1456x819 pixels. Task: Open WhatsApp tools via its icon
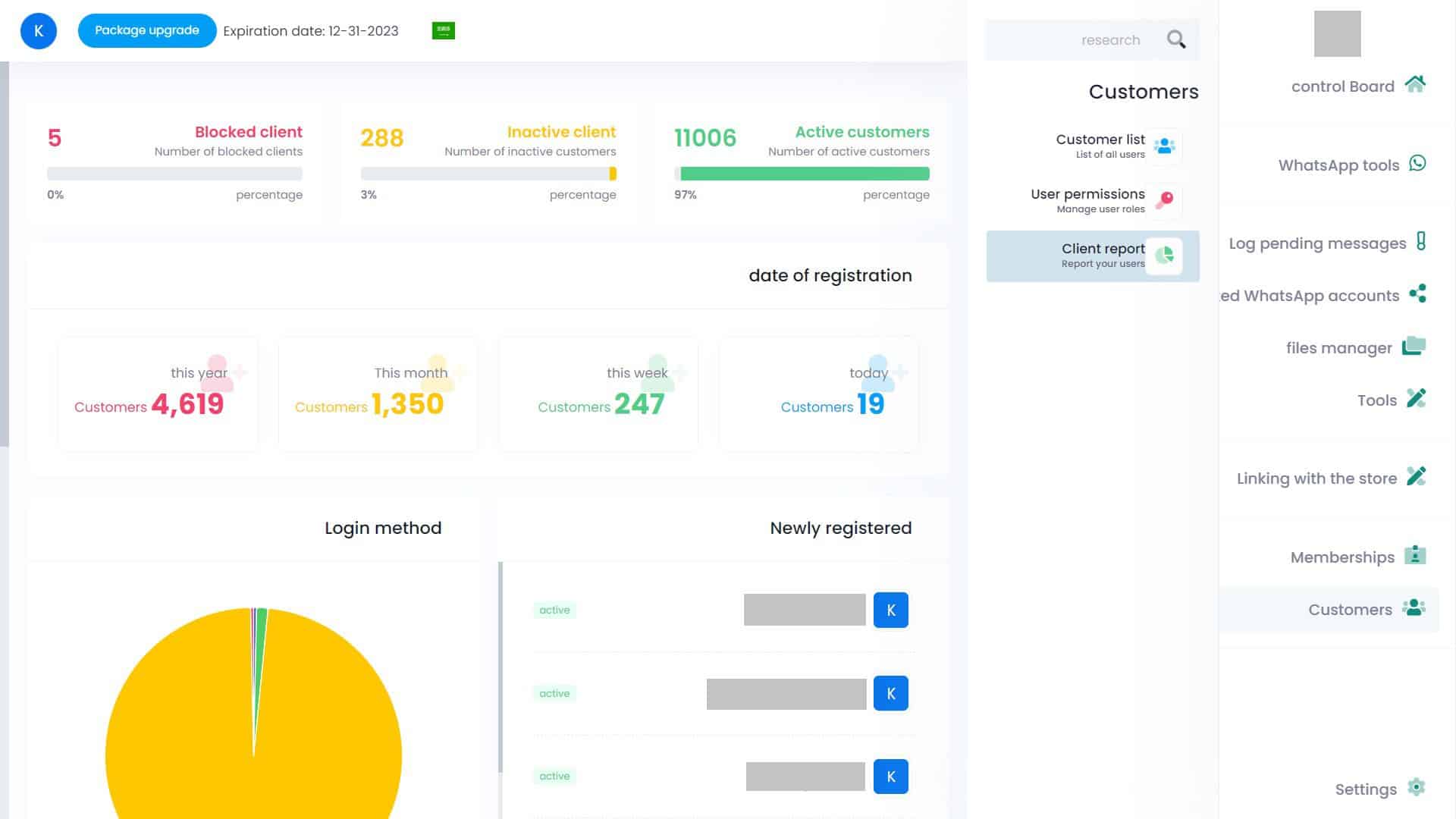(1417, 163)
